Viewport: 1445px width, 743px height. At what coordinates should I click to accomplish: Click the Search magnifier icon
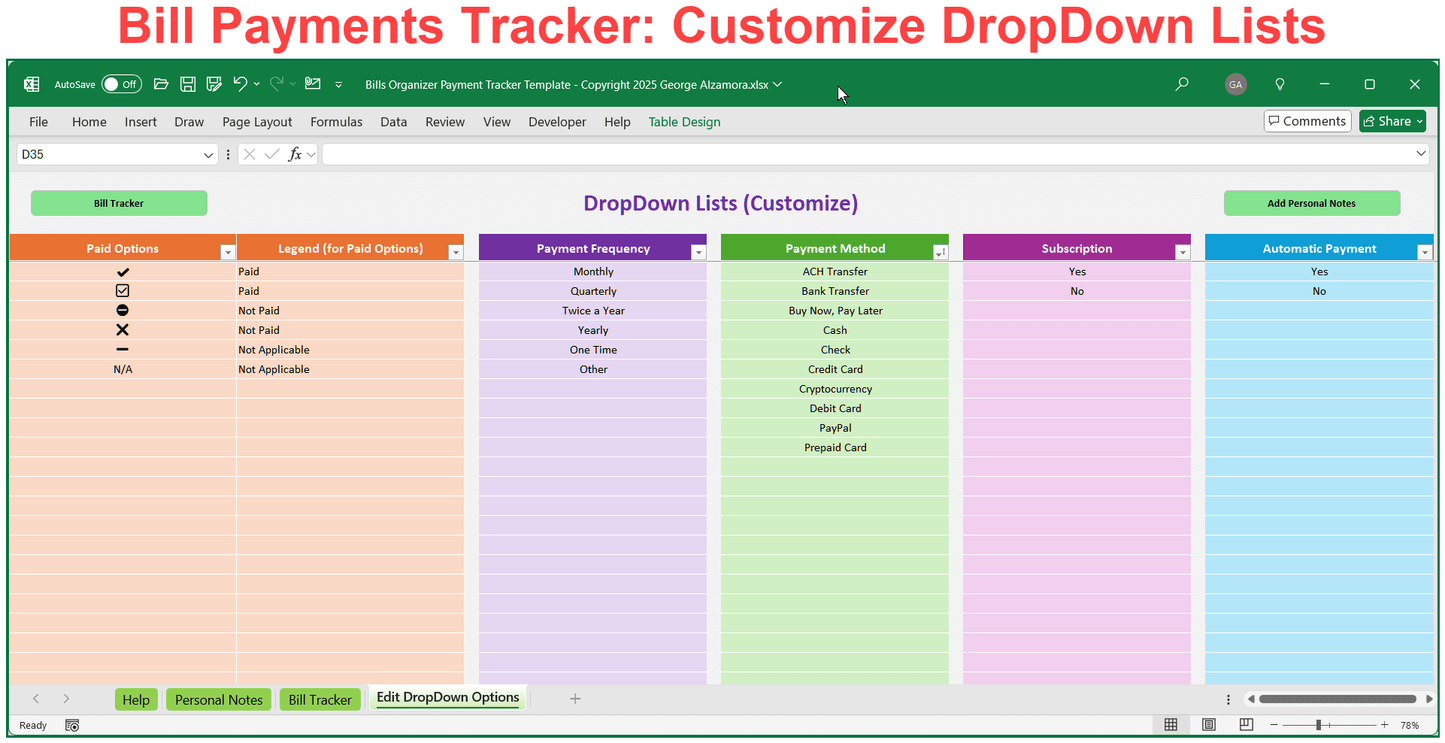1182,85
